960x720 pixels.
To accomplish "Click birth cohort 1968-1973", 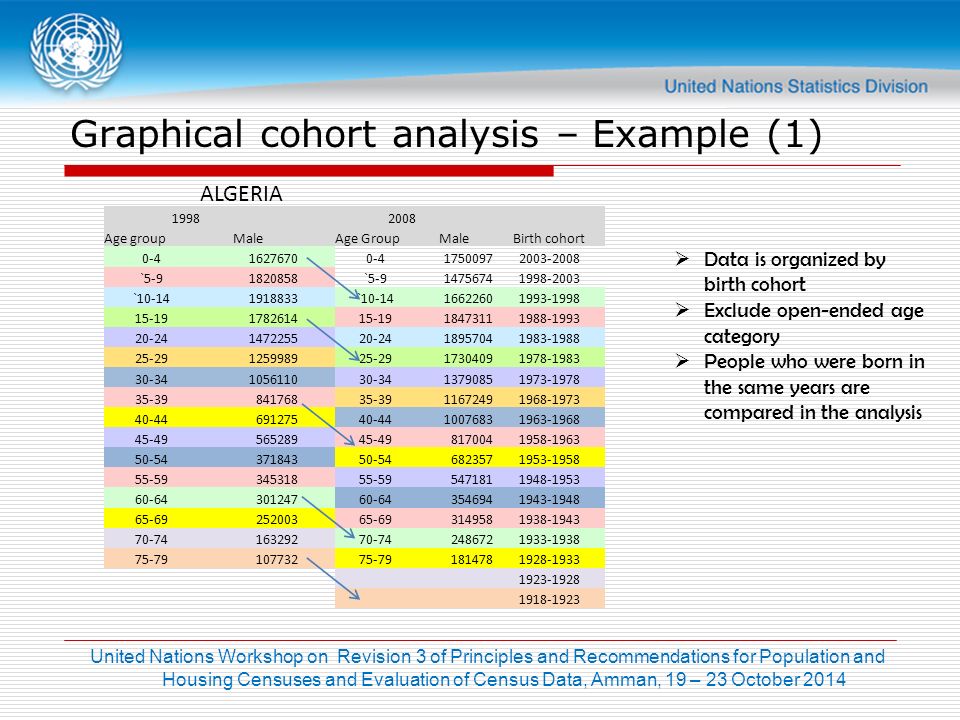I will pyautogui.click(x=549, y=399).
